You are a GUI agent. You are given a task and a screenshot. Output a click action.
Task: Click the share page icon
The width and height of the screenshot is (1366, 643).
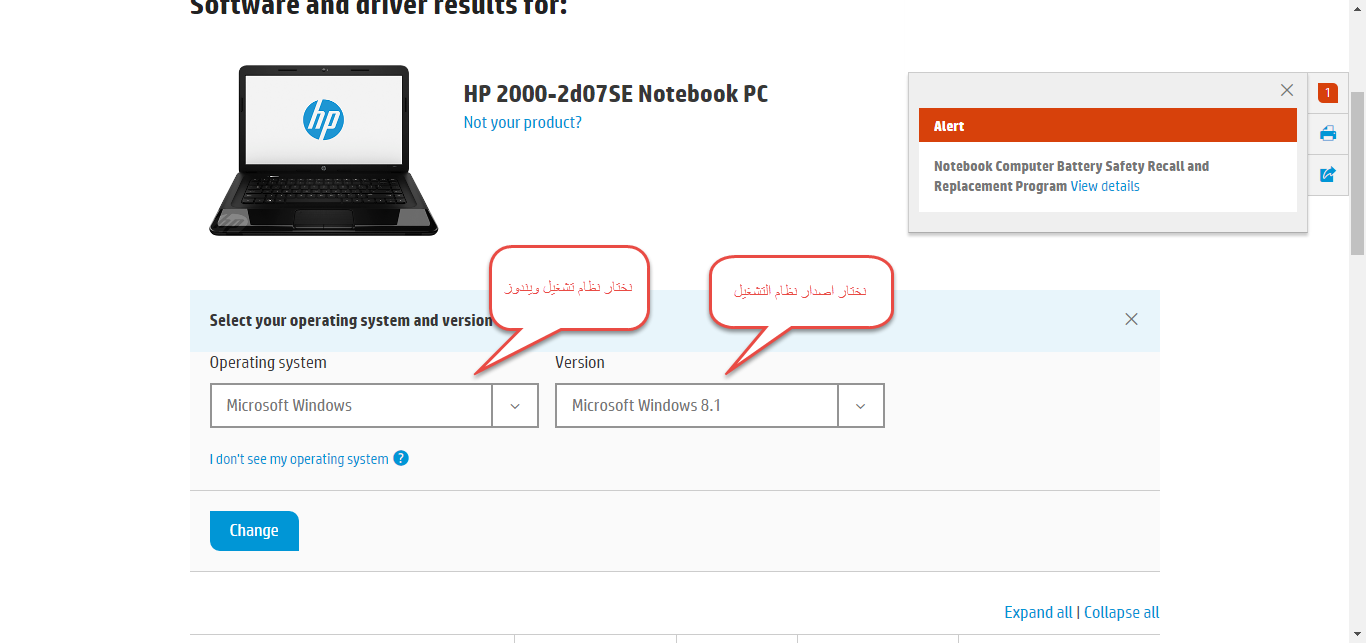pos(1328,174)
